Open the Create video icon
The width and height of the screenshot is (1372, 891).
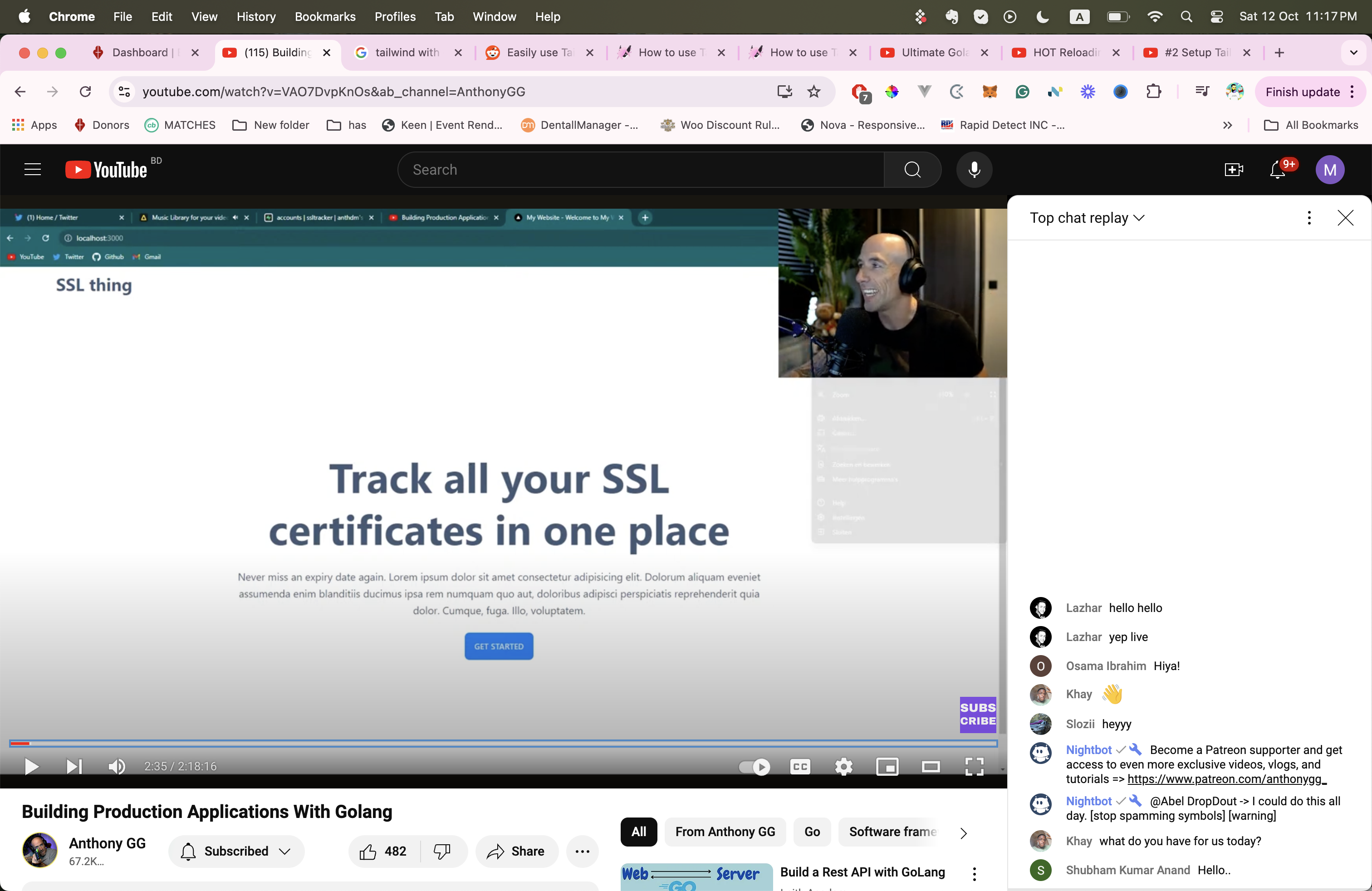pyautogui.click(x=1233, y=169)
